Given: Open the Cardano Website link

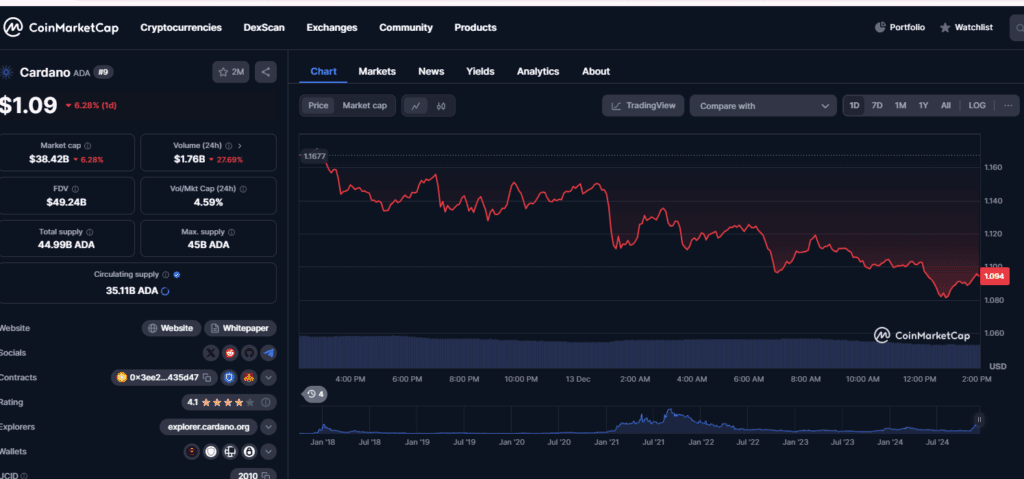Looking at the screenshot, I should pyautogui.click(x=171, y=328).
